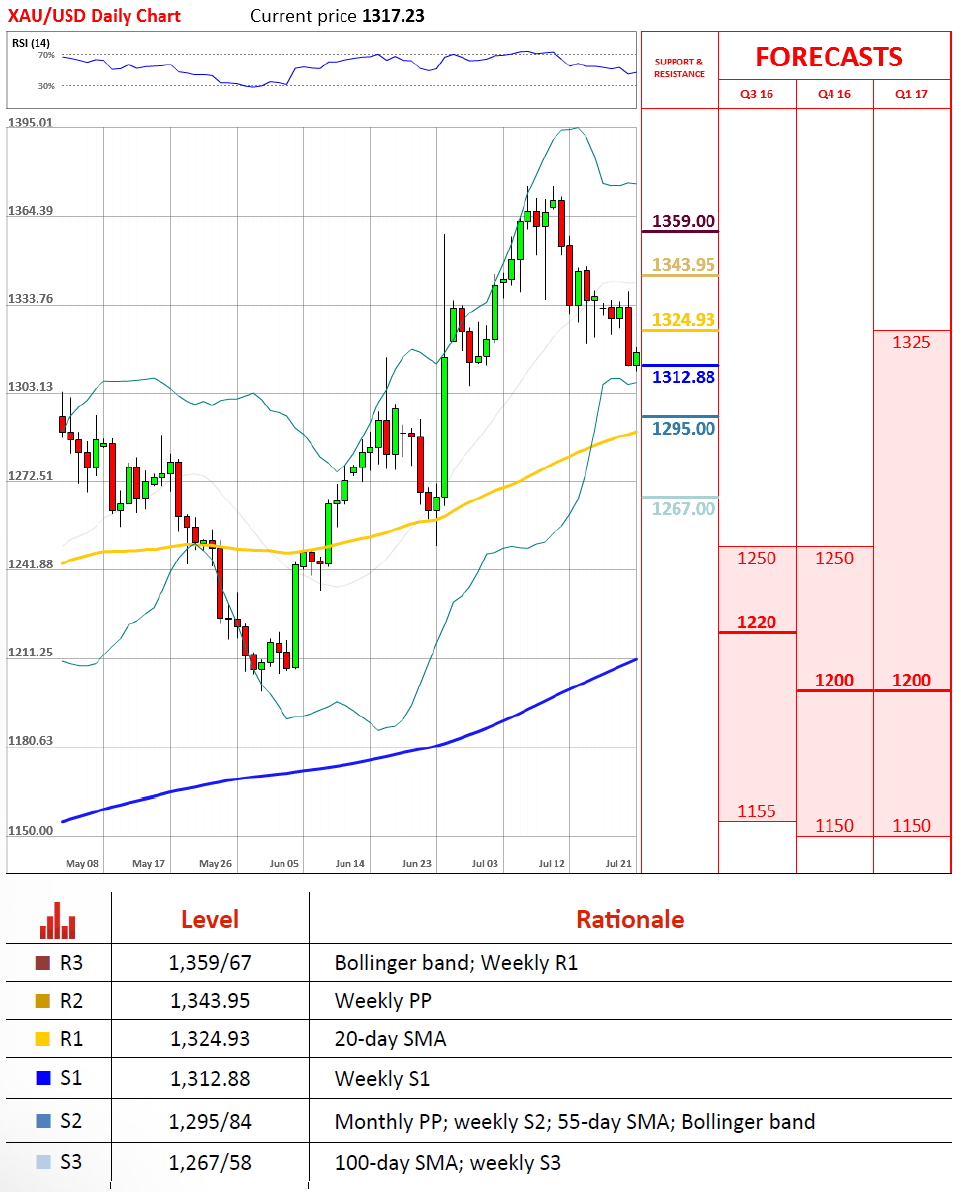Click the 1312.88 support level
The width and height of the screenshot is (961, 1192).
pos(683,377)
